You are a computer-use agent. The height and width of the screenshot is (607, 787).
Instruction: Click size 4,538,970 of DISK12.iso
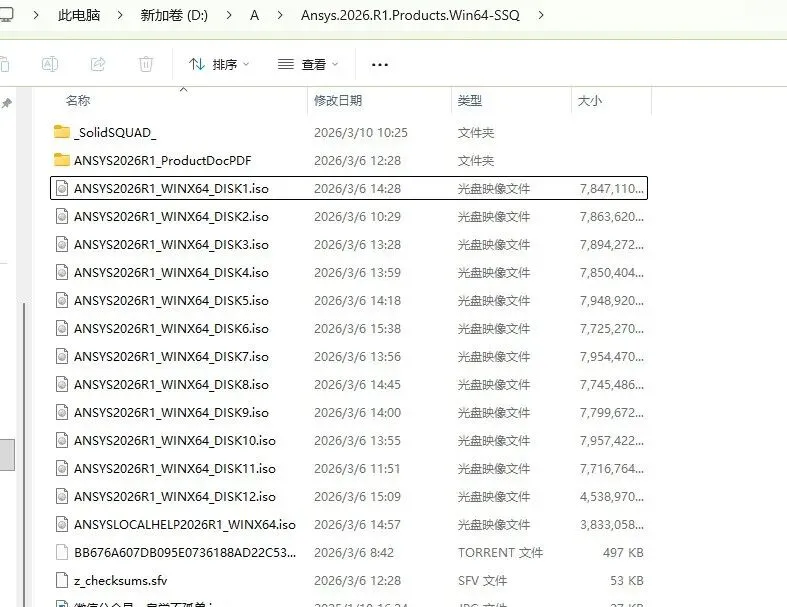click(x=612, y=497)
